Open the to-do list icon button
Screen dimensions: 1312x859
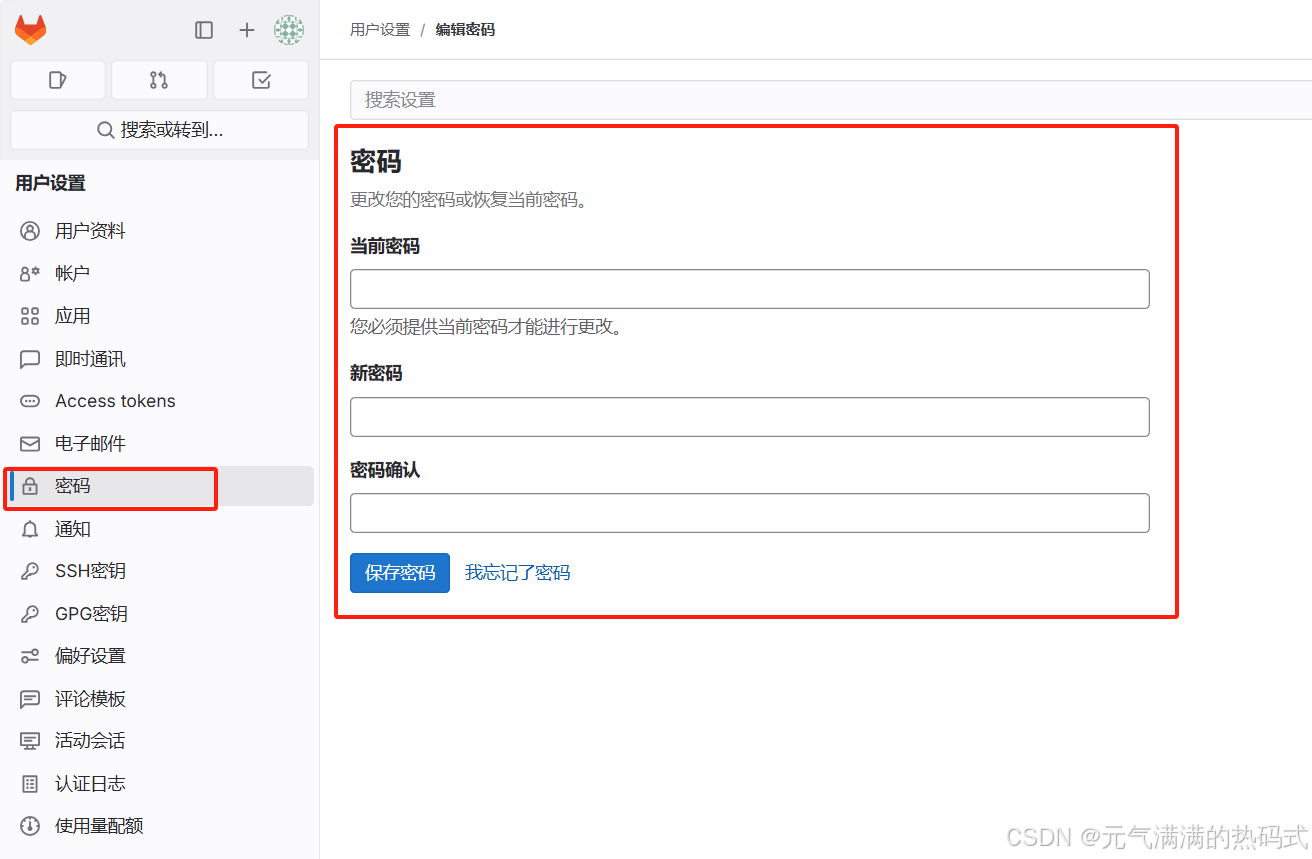click(261, 80)
